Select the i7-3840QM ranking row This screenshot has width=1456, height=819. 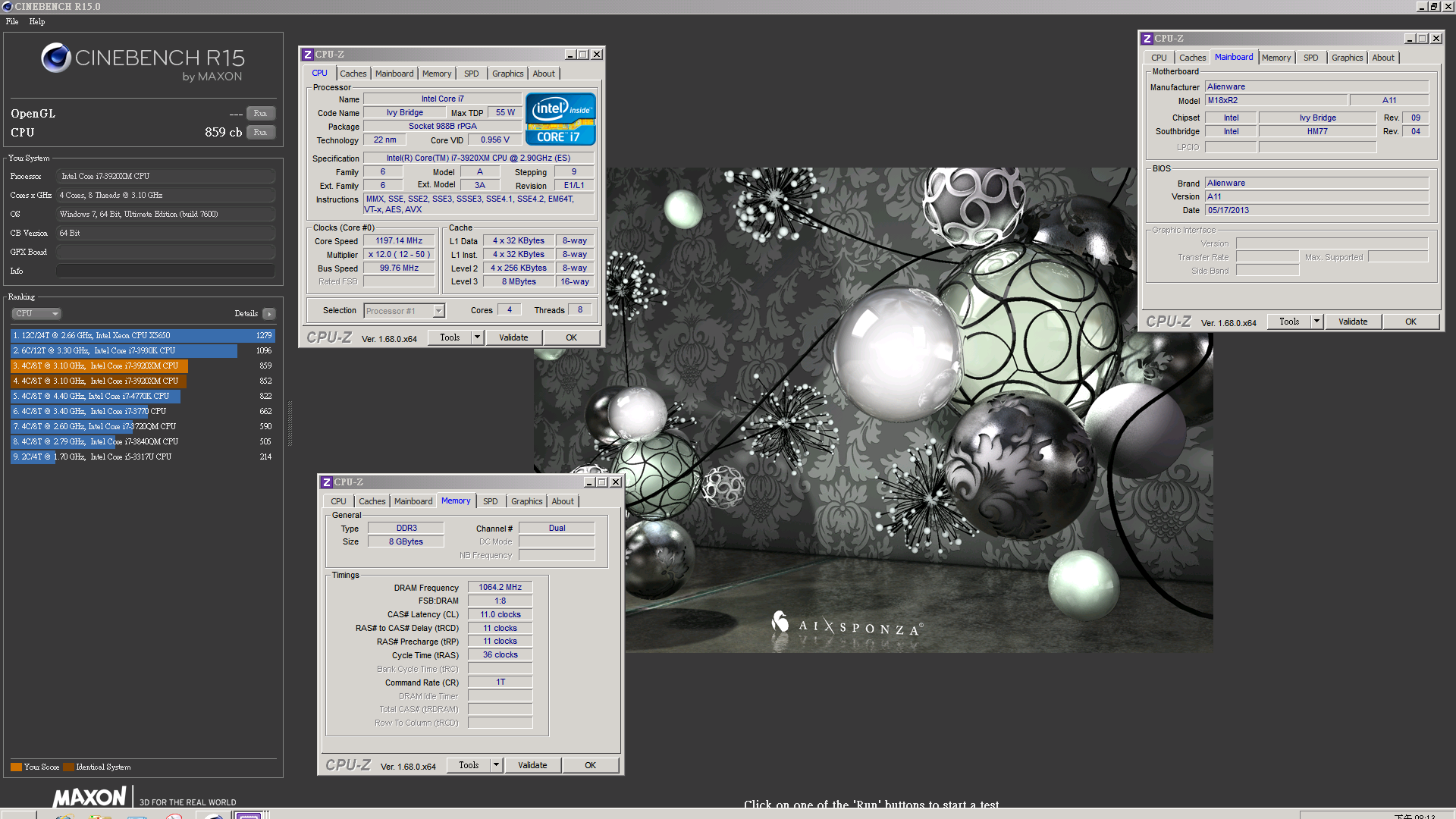point(143,441)
